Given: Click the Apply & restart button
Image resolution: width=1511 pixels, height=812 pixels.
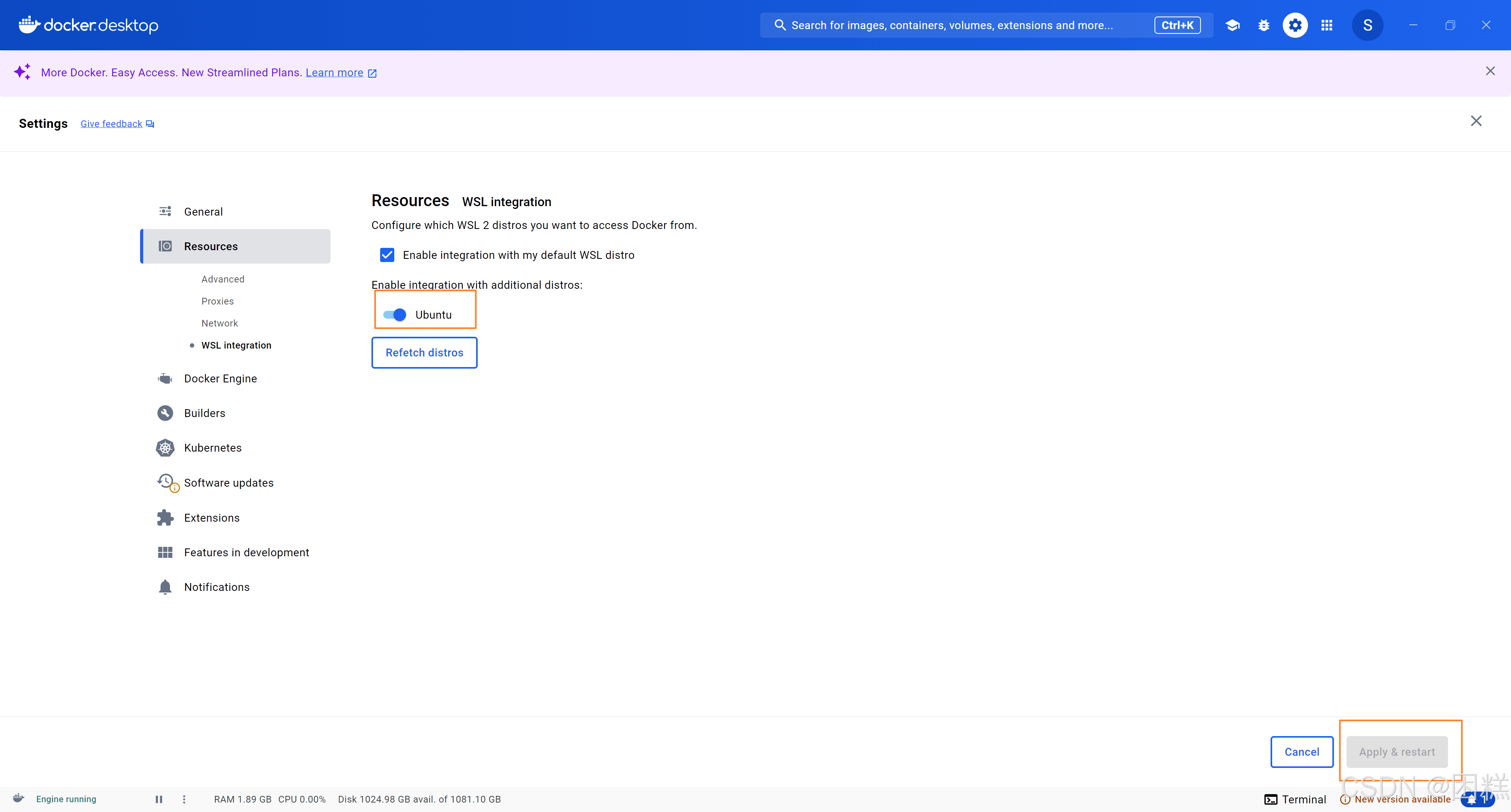Looking at the screenshot, I should (1396, 752).
